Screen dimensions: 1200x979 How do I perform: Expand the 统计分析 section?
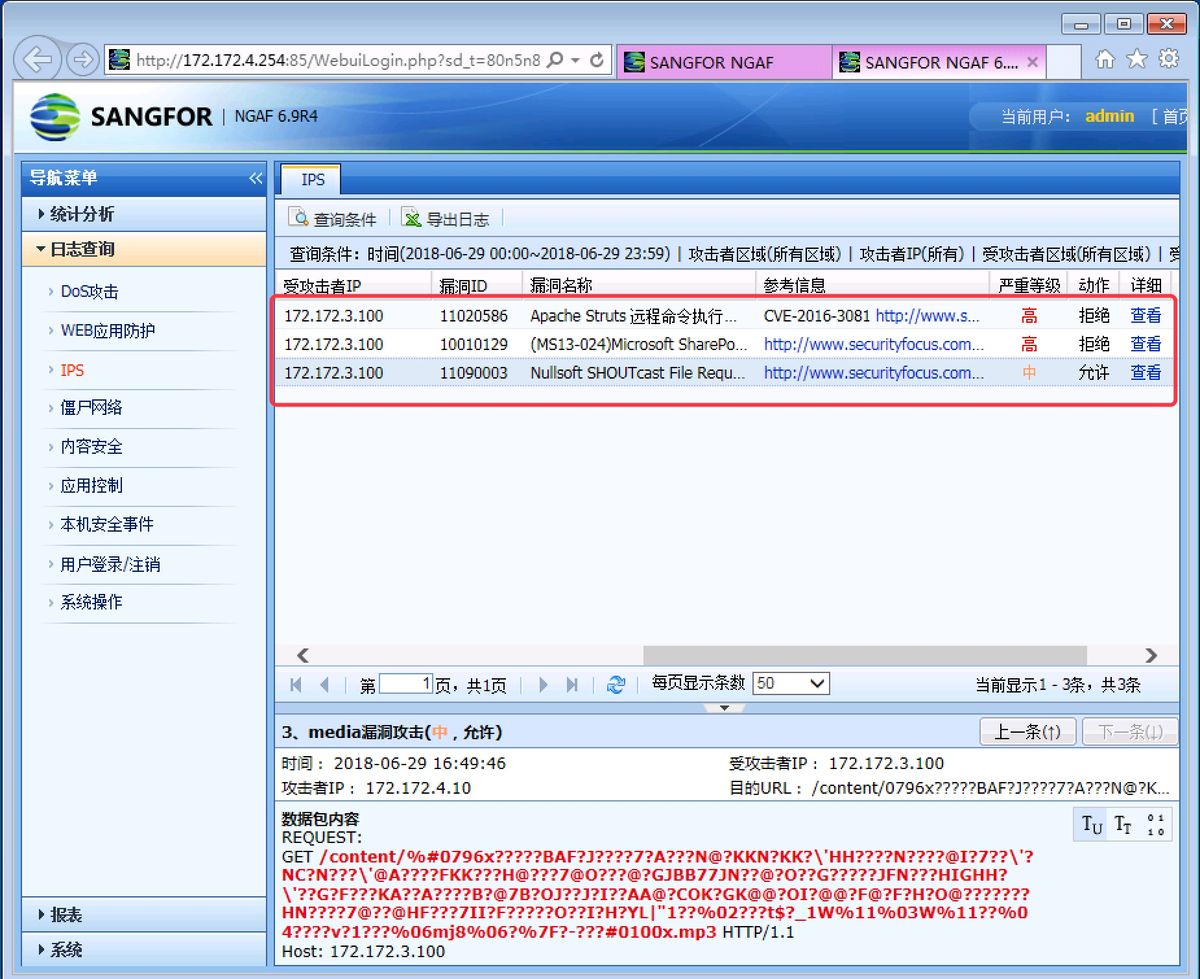click(x=144, y=214)
